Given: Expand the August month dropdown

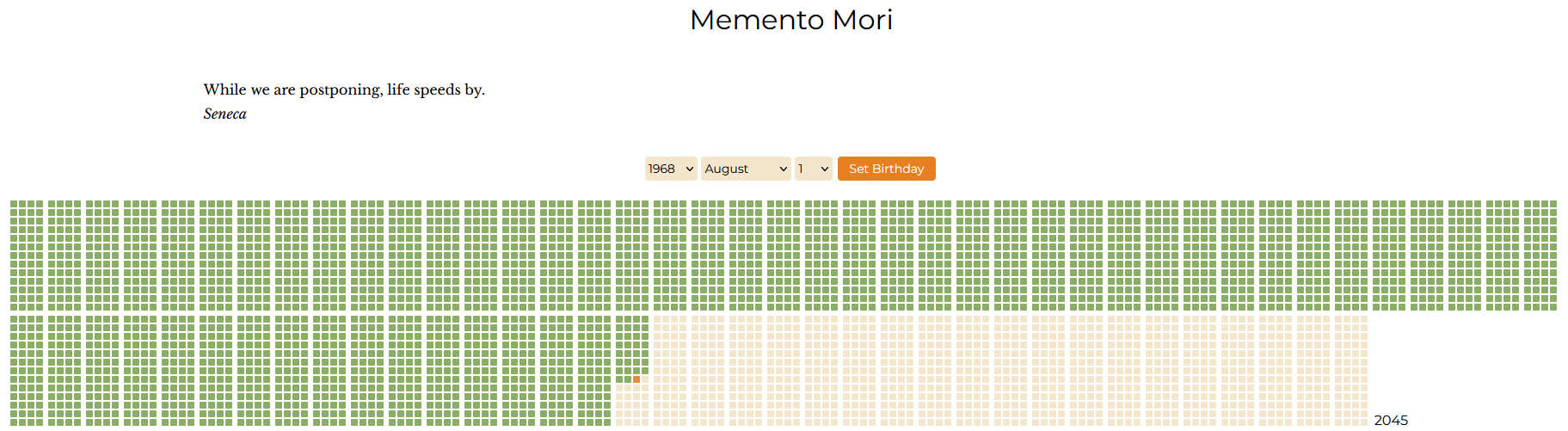Looking at the screenshot, I should point(745,169).
